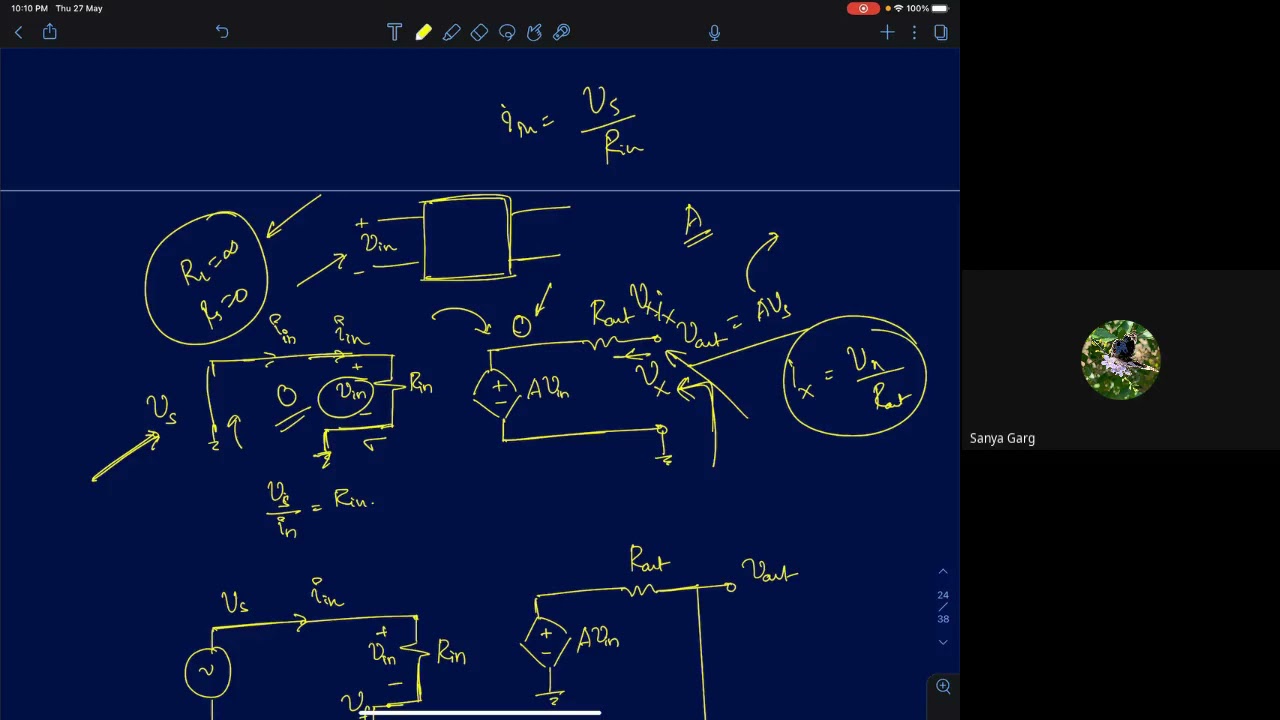Open the page manager view

[941, 32]
